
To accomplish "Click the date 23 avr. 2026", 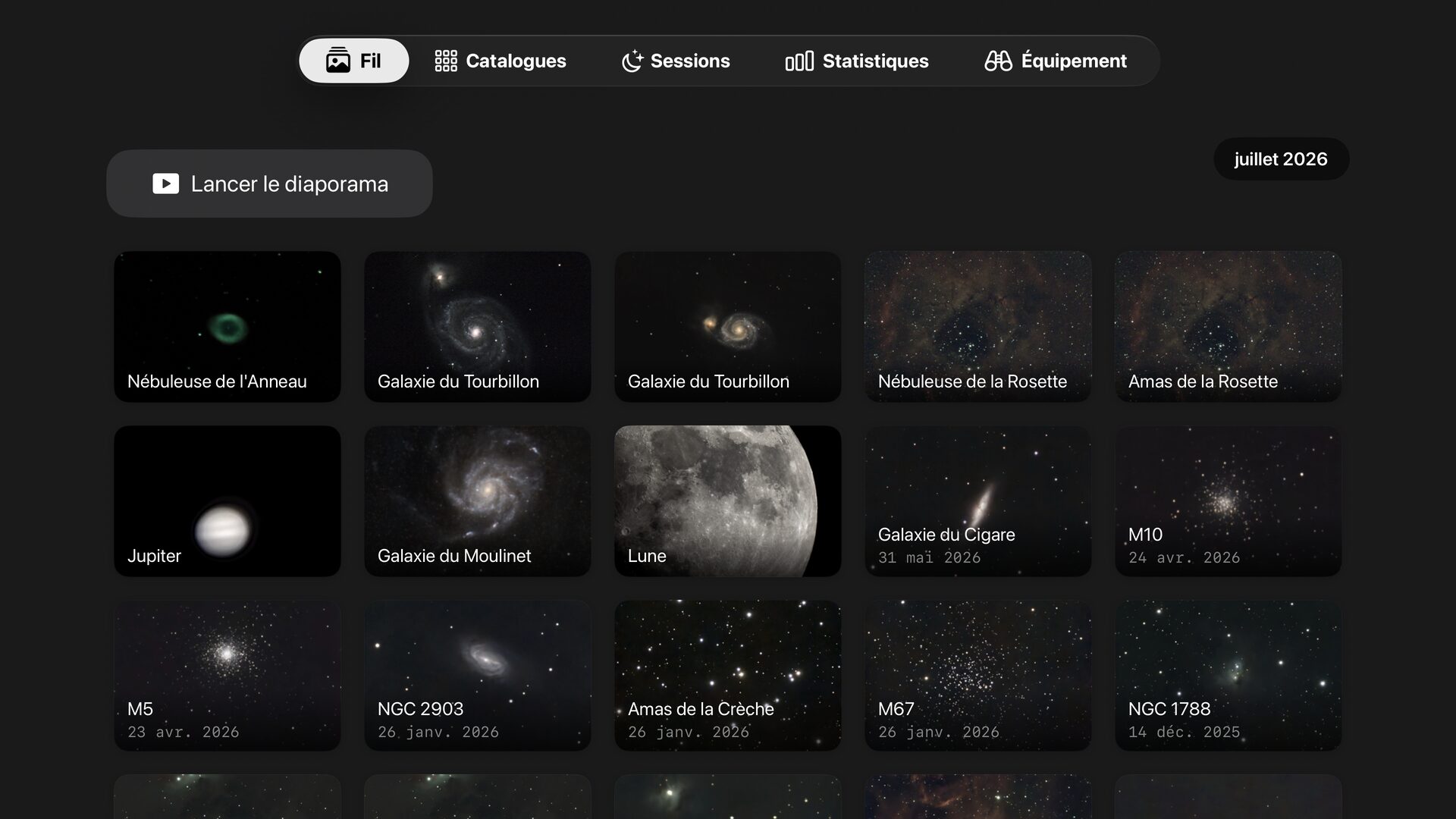I will (x=183, y=732).
